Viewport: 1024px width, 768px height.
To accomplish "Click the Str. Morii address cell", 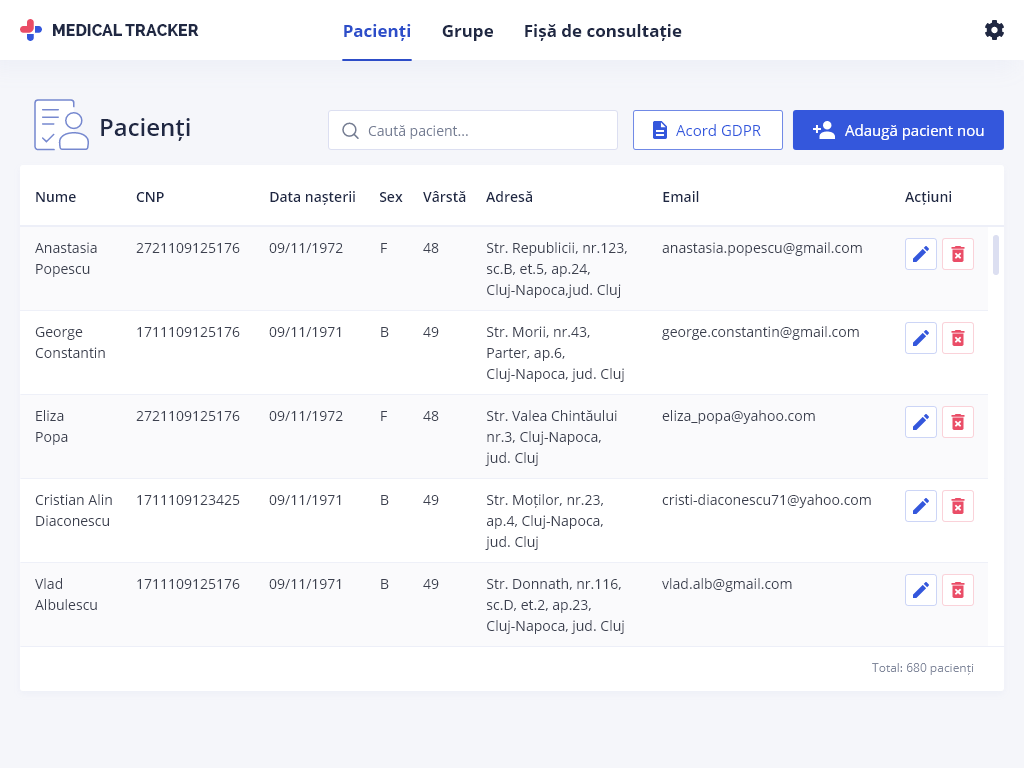I will pyautogui.click(x=555, y=353).
